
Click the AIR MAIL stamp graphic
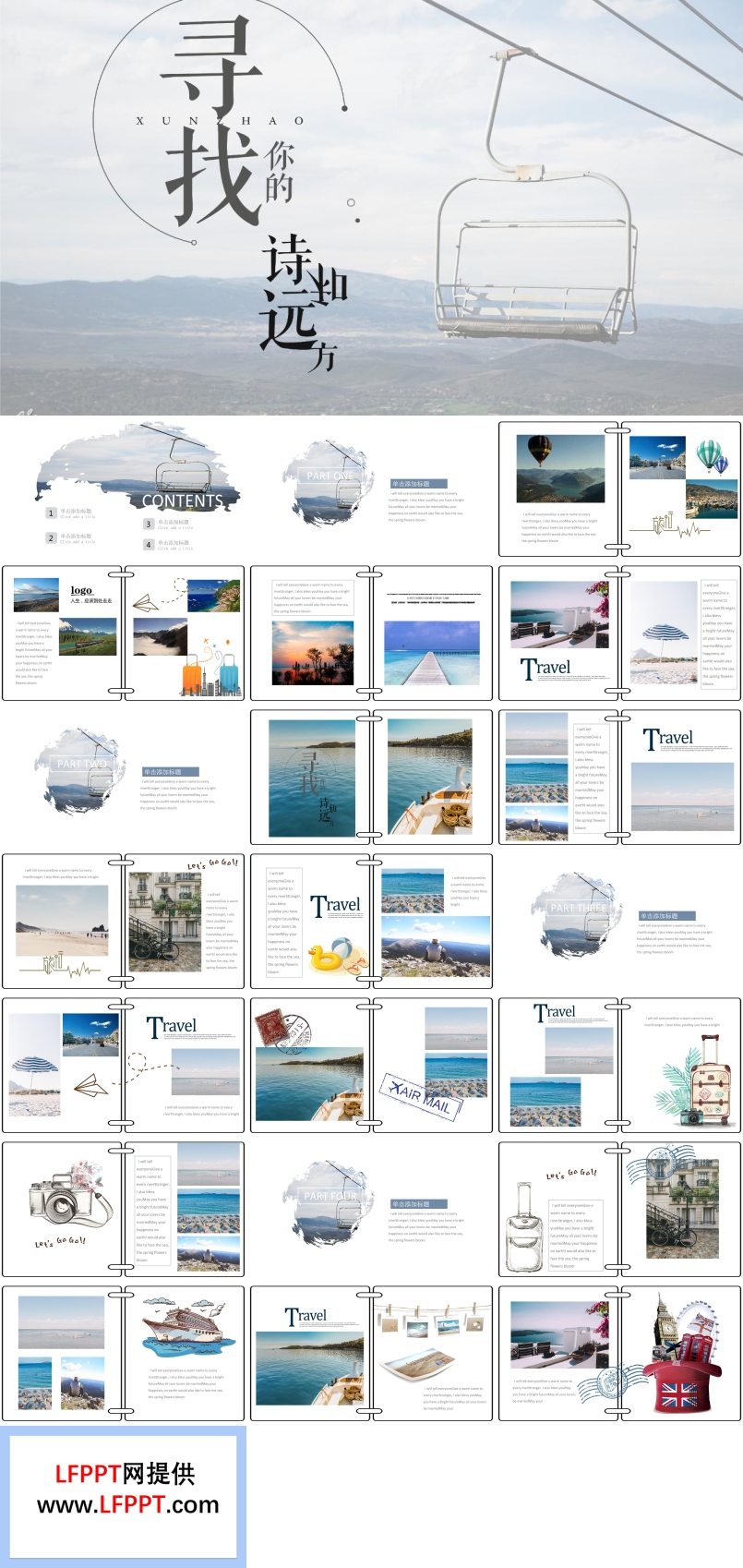pyautogui.click(x=421, y=1095)
